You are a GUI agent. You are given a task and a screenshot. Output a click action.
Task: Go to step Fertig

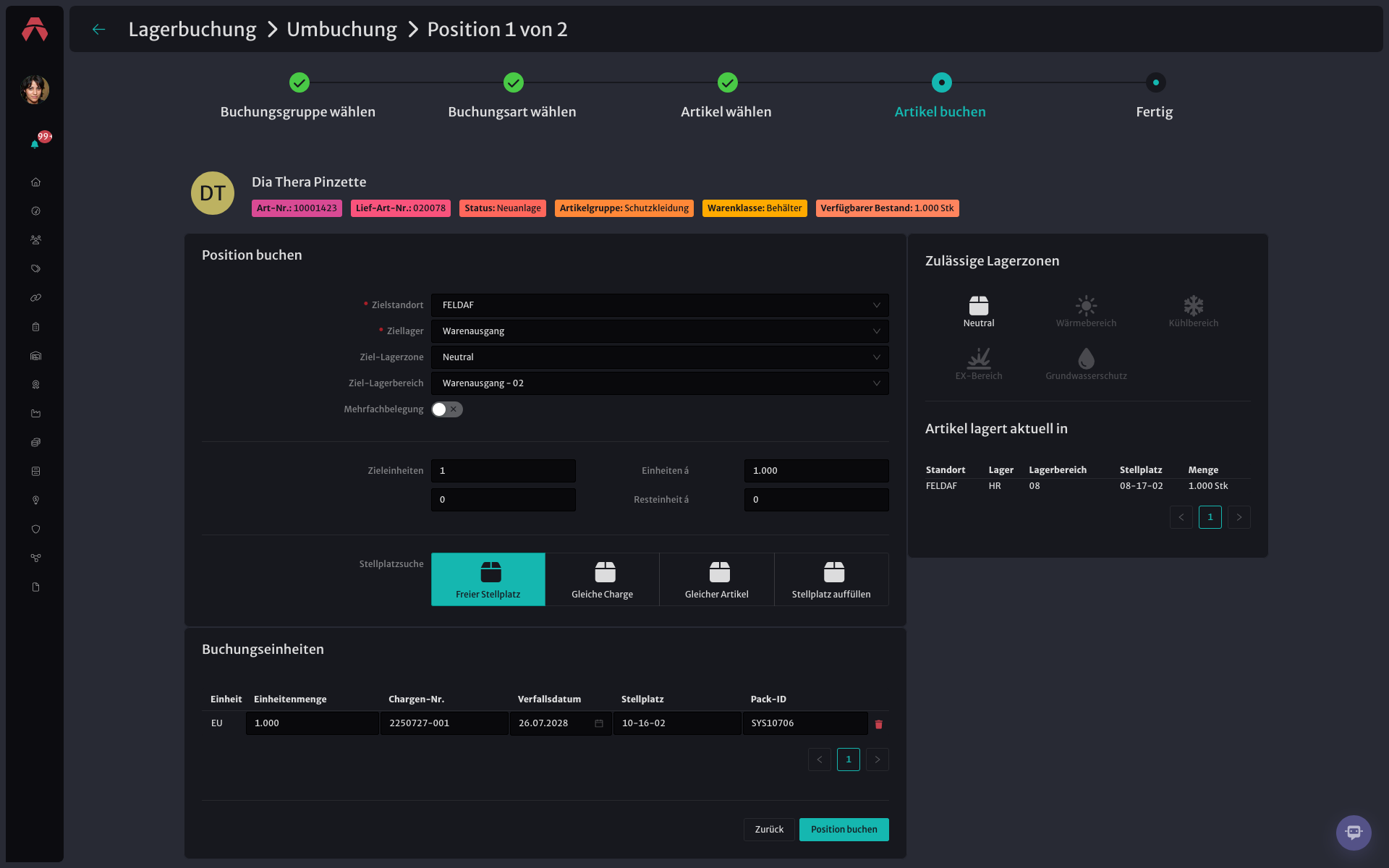(1155, 97)
